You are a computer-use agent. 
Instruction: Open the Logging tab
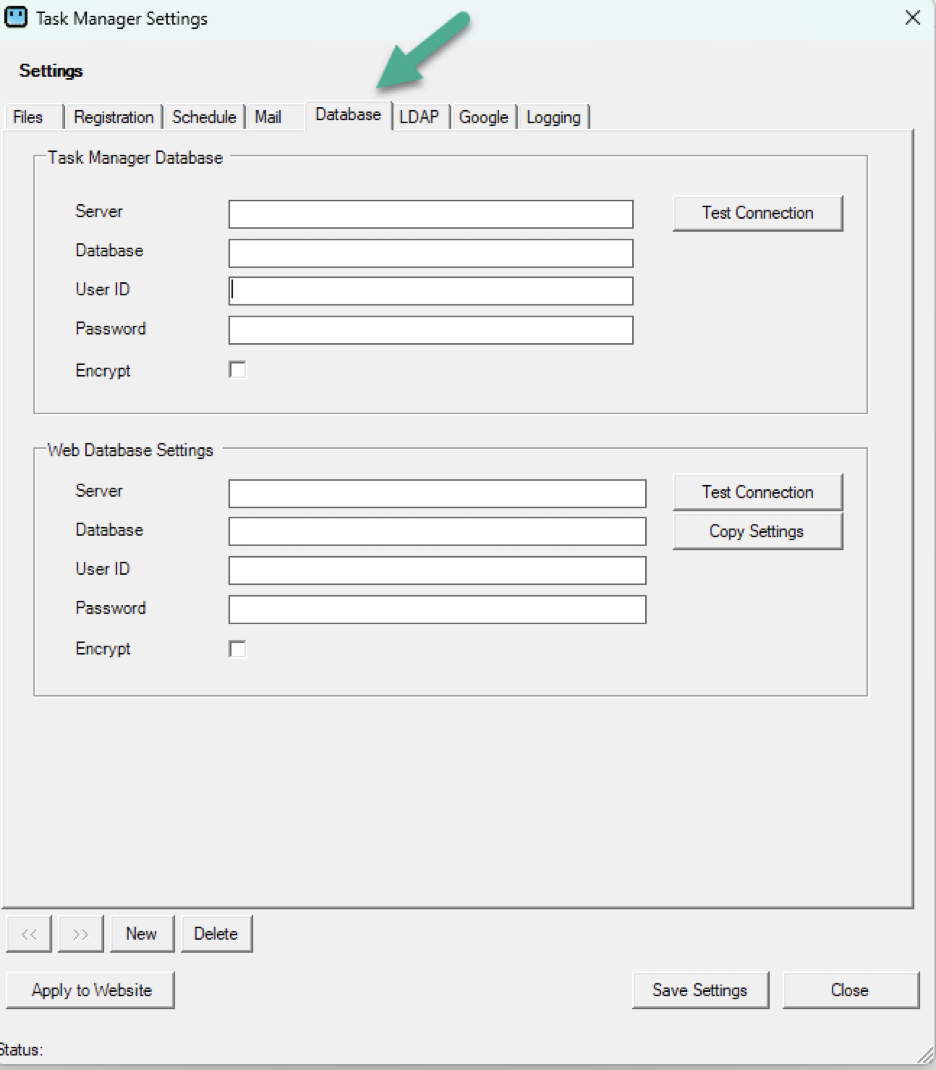[x=553, y=117]
